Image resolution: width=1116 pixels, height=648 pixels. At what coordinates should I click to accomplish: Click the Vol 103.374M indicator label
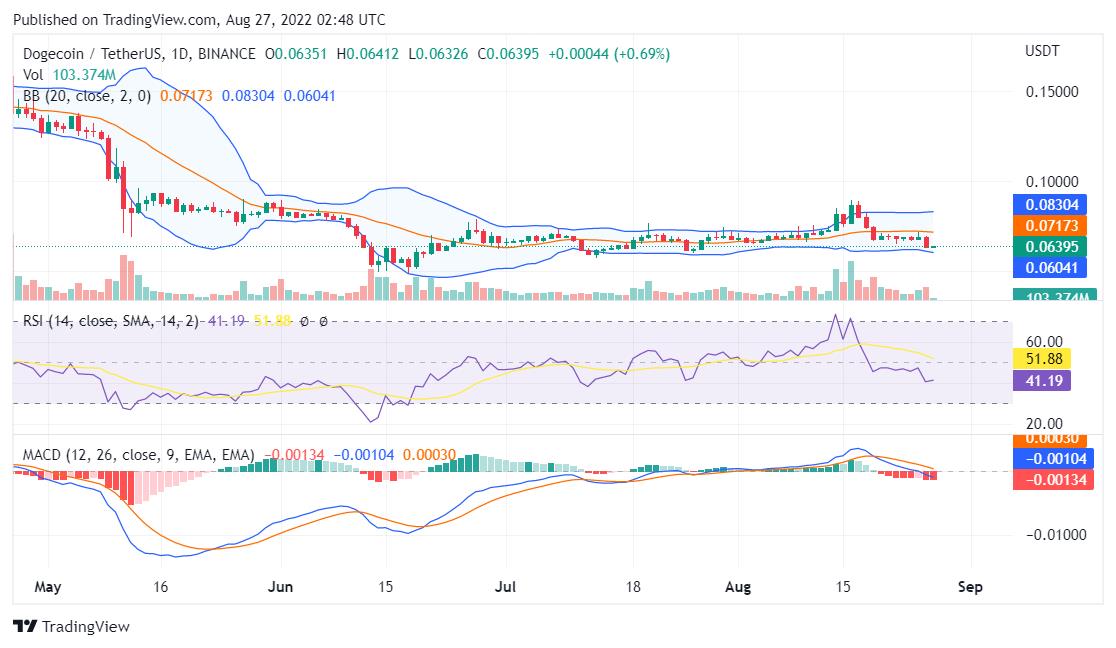(x=69, y=75)
